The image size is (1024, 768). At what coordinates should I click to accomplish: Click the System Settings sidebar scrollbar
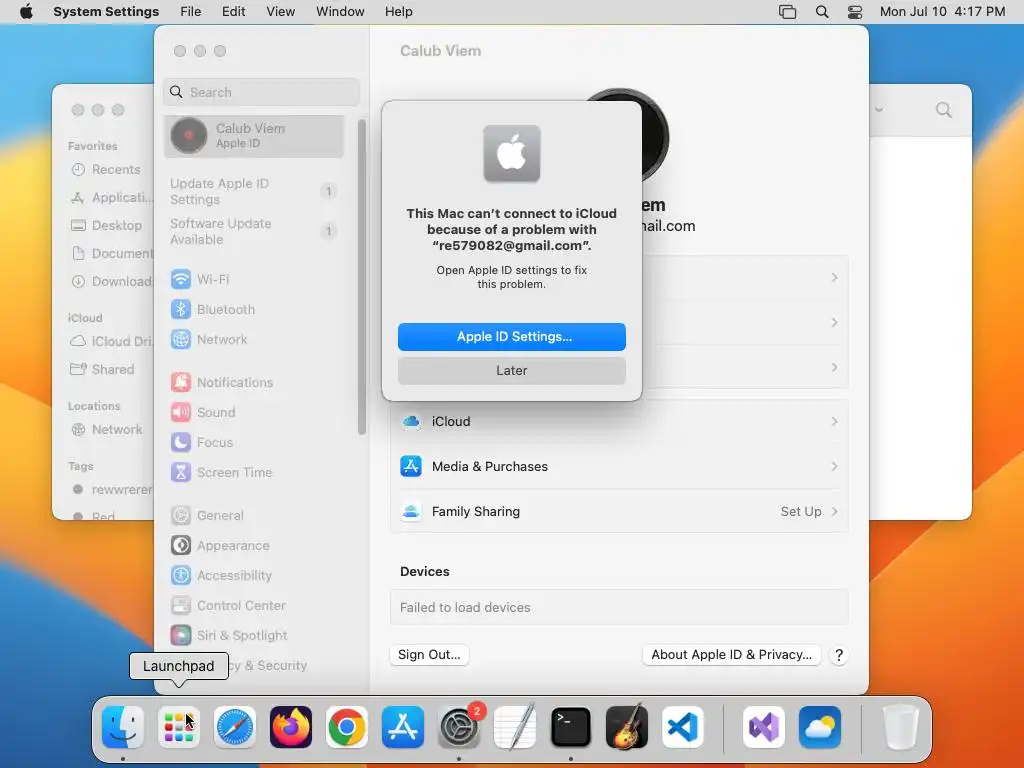coord(362,277)
